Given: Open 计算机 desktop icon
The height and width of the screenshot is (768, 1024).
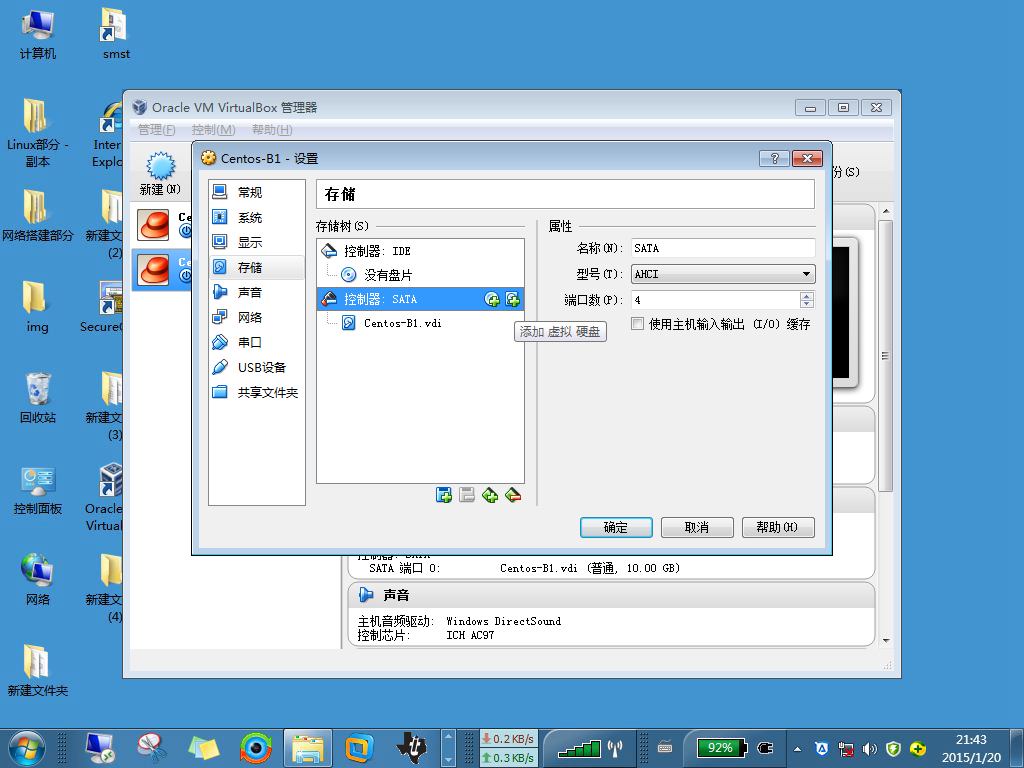Looking at the screenshot, I should point(37,34).
